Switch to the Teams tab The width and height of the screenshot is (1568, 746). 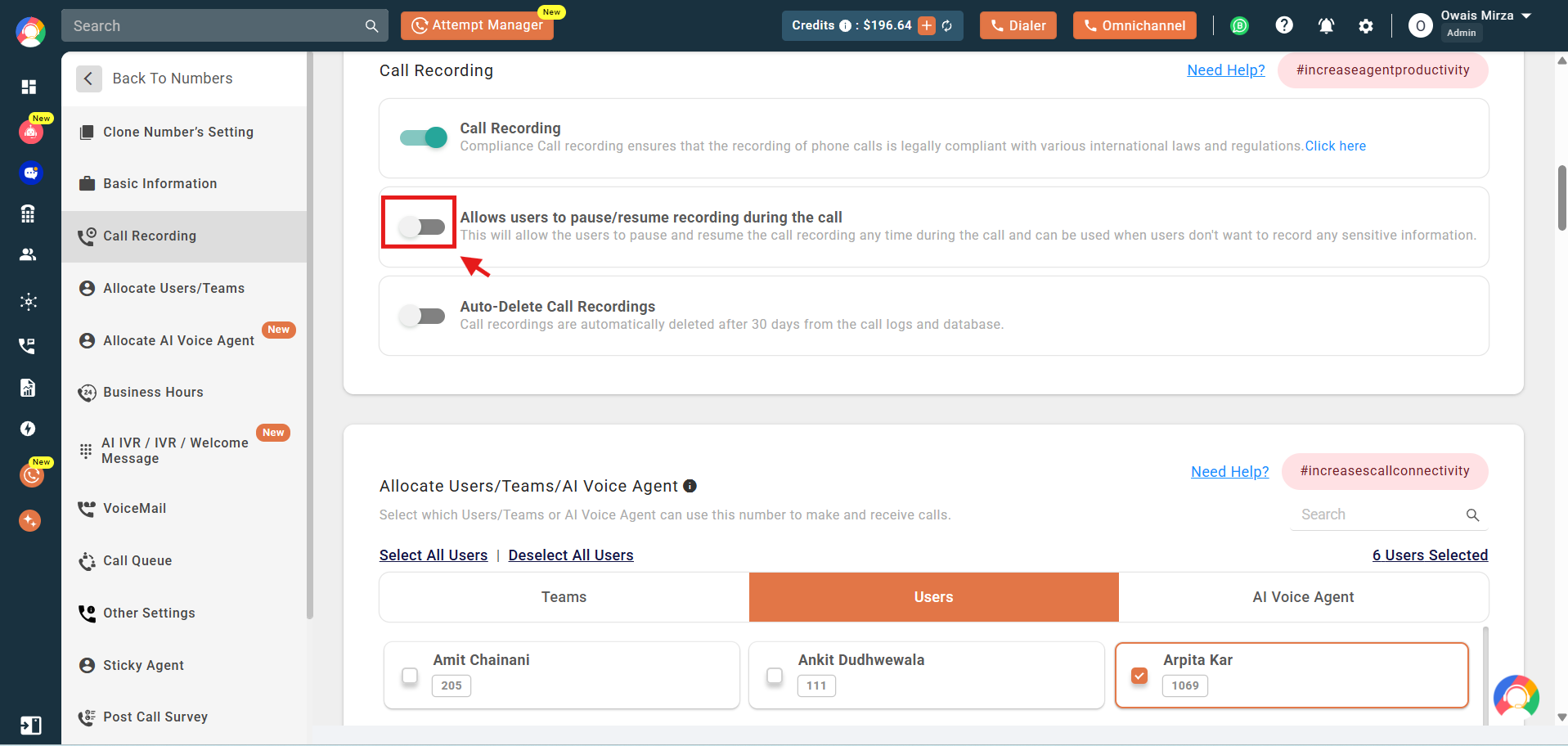(x=564, y=597)
